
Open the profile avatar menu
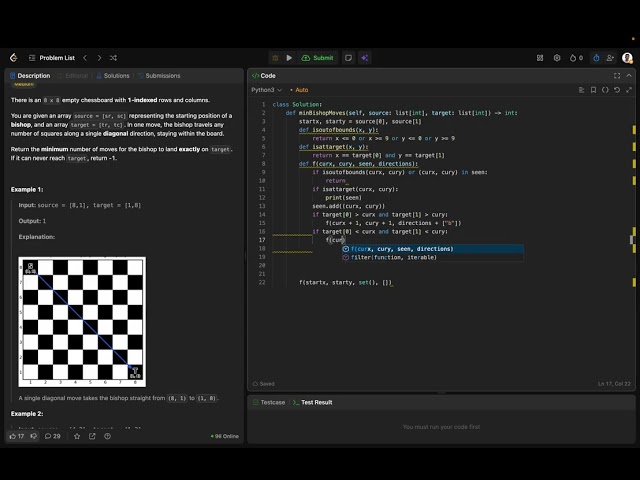(x=627, y=58)
